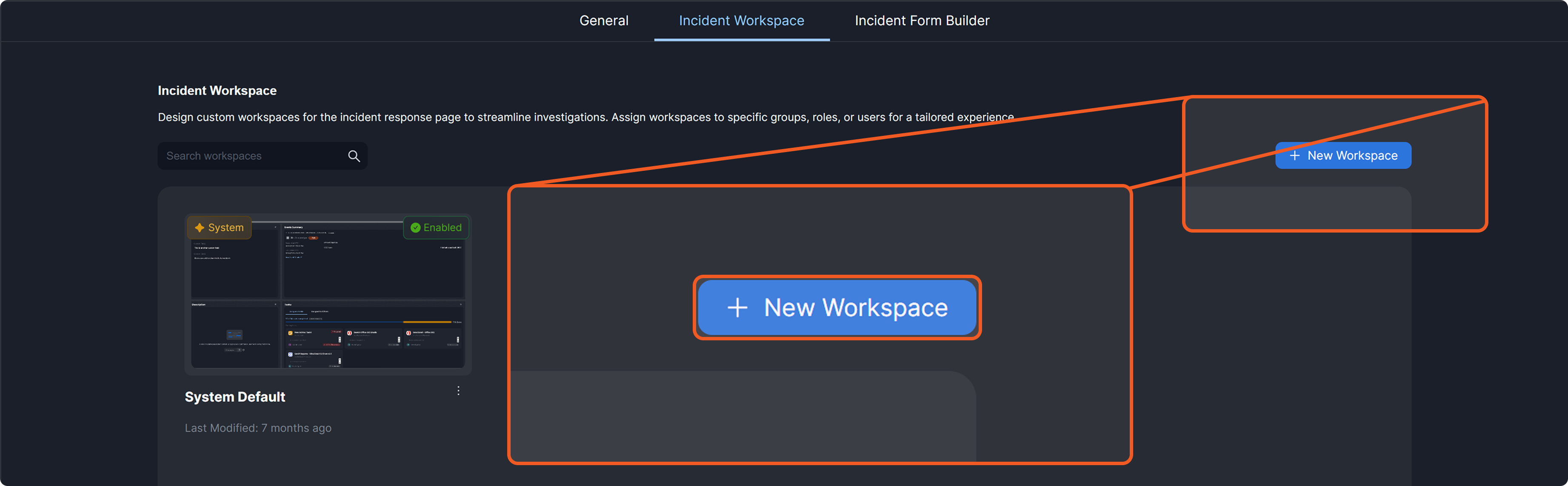Disable the System Default workspace via its Enabled badge
The width and height of the screenshot is (1568, 486).
(x=436, y=227)
